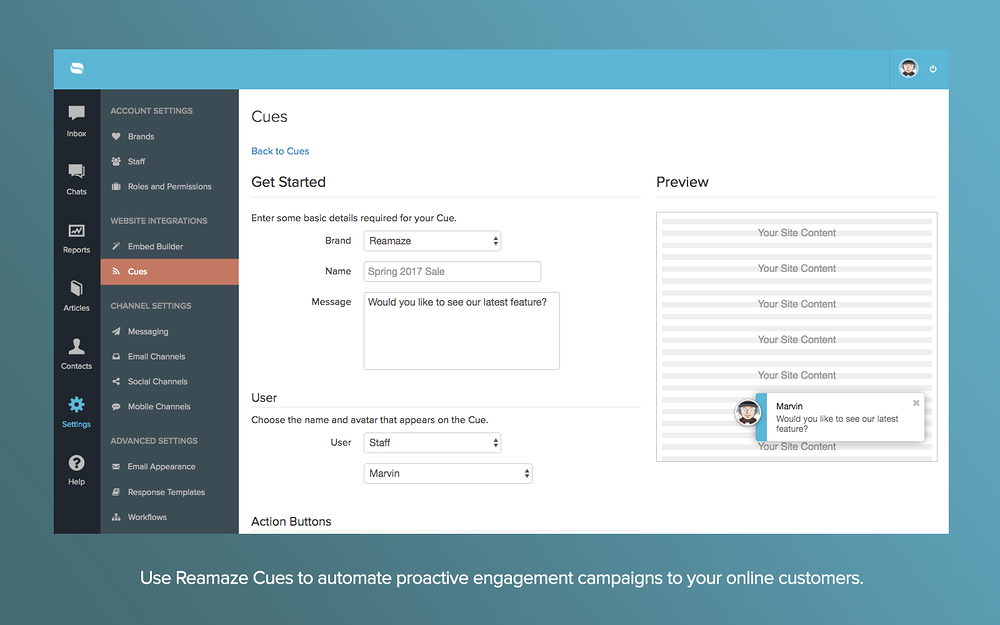
Task: Open the Articles book icon
Action: click(x=77, y=288)
